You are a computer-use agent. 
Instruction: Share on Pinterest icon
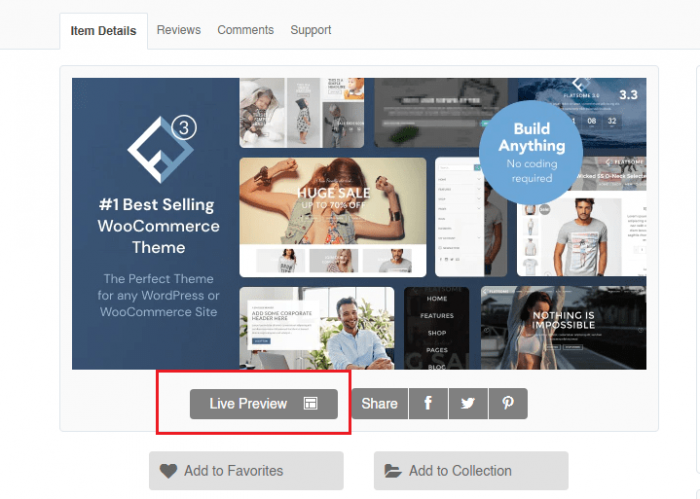[508, 403]
